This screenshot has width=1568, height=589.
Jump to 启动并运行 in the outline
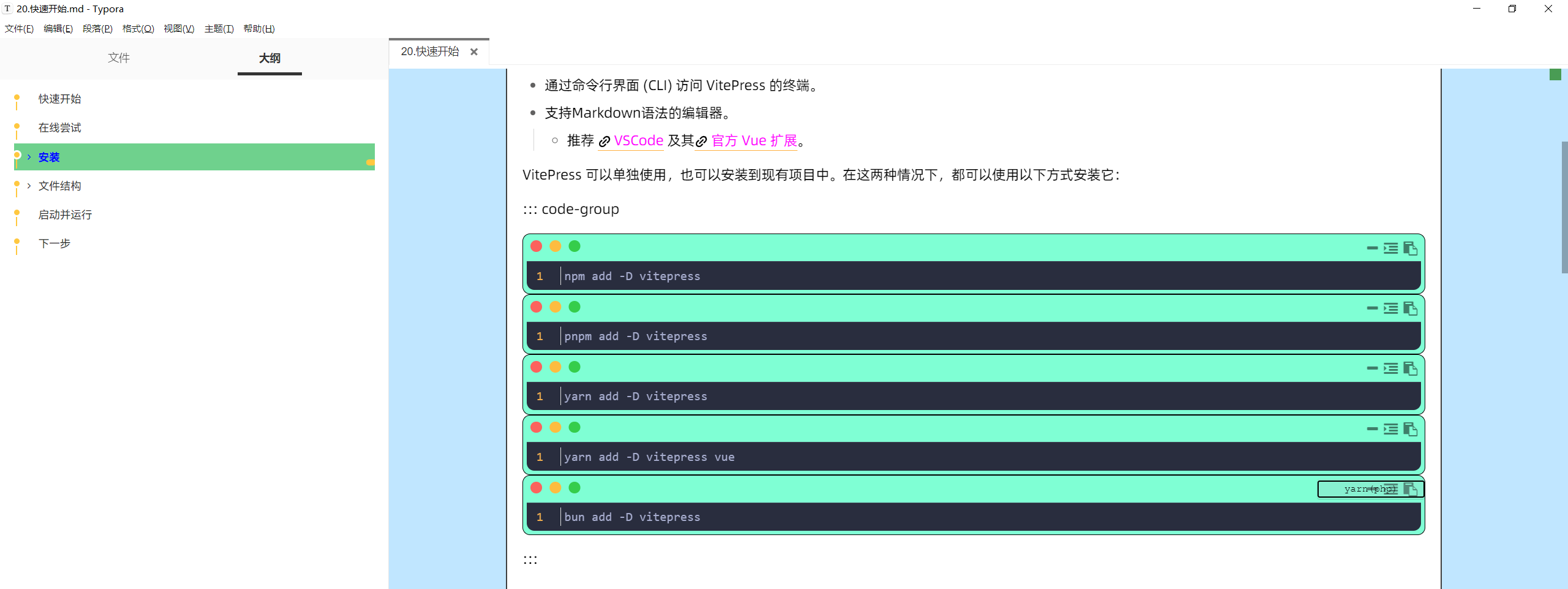tap(65, 215)
